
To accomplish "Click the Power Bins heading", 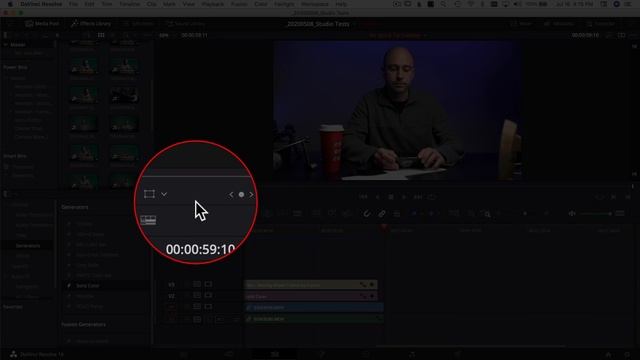I will tap(15, 67).
